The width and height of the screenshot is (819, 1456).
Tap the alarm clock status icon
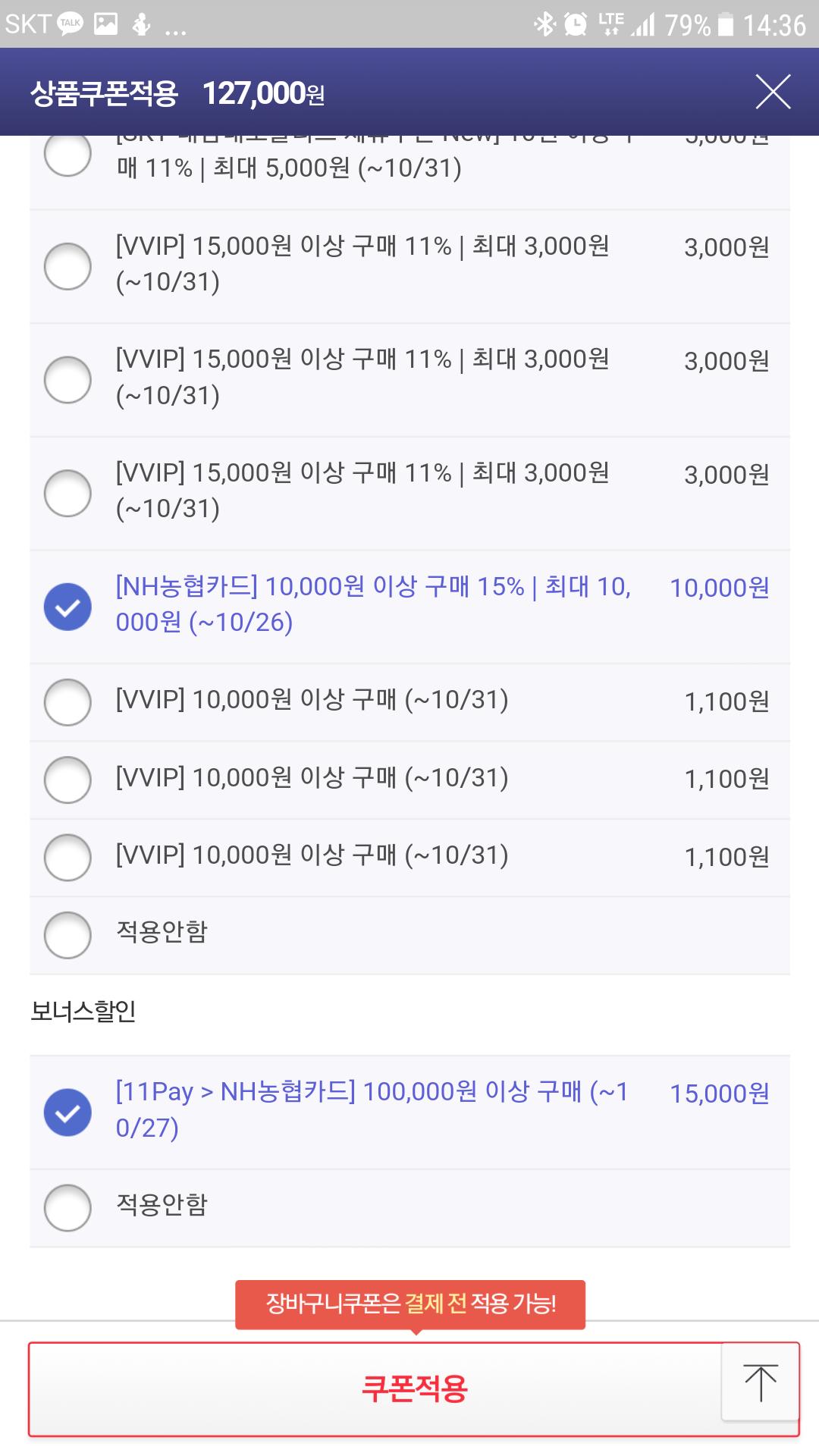click(576, 24)
